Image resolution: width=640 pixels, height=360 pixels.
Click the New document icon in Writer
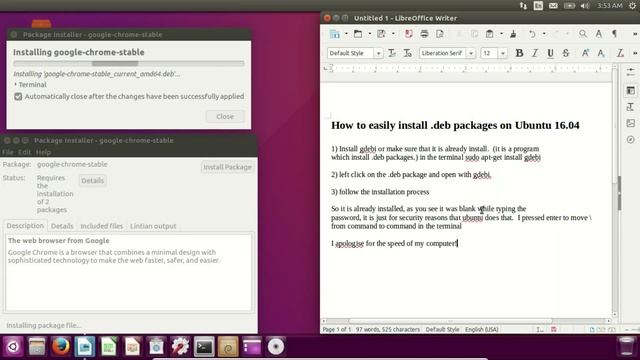335,34
